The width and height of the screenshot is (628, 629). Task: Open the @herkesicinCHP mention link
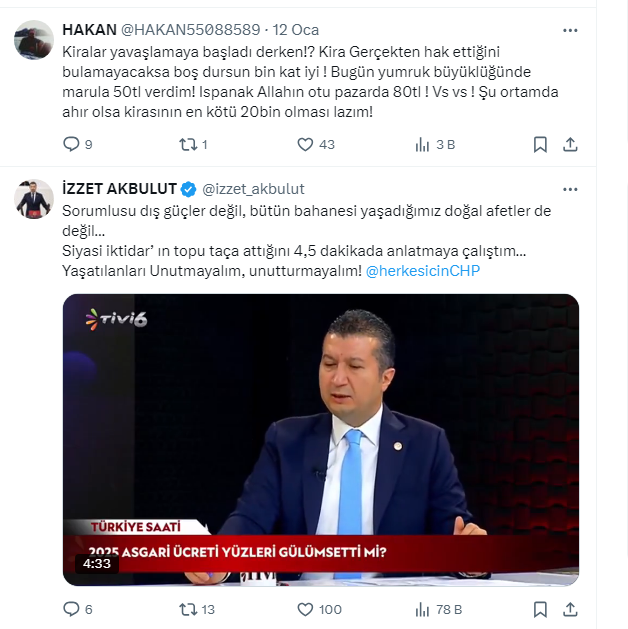tap(423, 271)
